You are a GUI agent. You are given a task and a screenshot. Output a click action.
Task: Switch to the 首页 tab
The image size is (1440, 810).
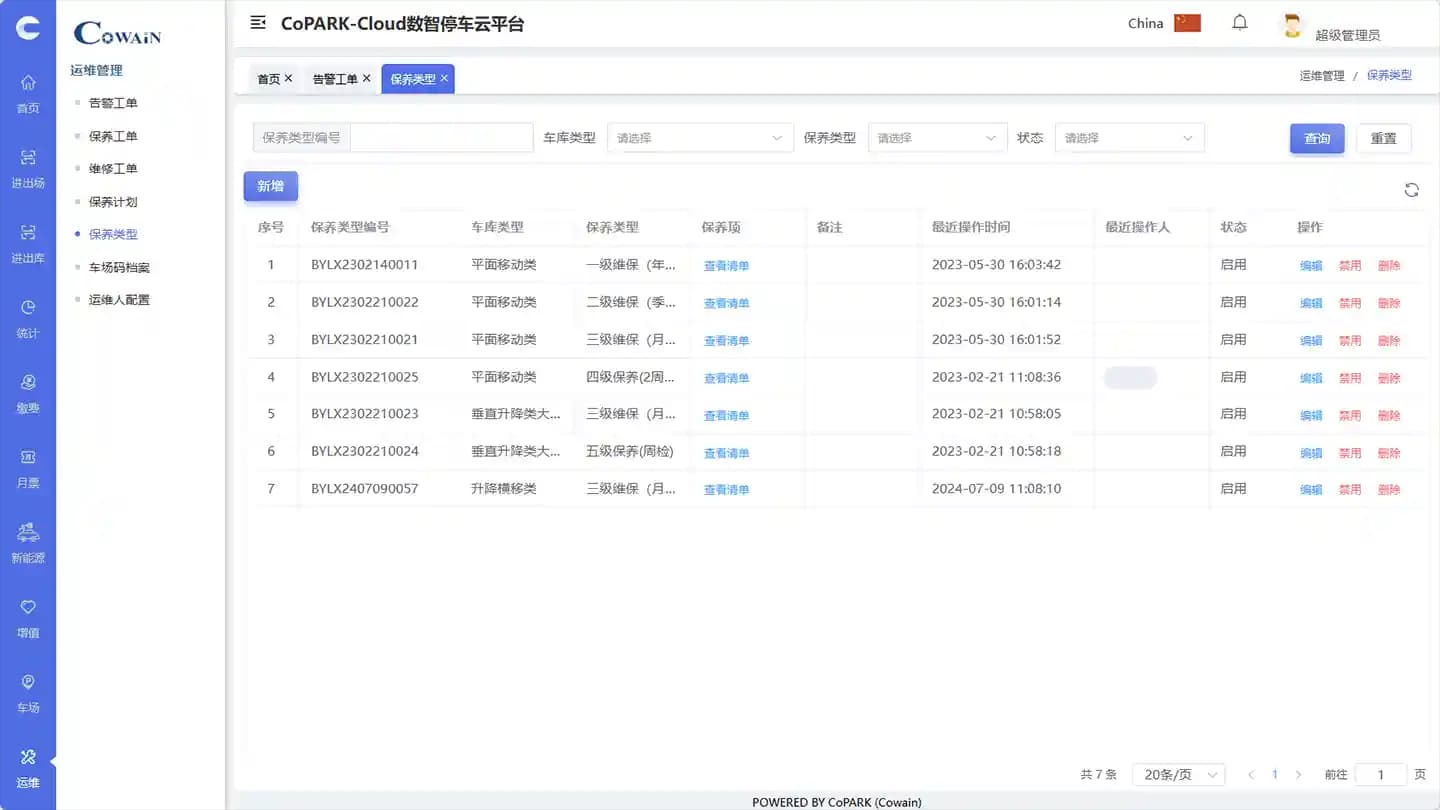point(268,79)
